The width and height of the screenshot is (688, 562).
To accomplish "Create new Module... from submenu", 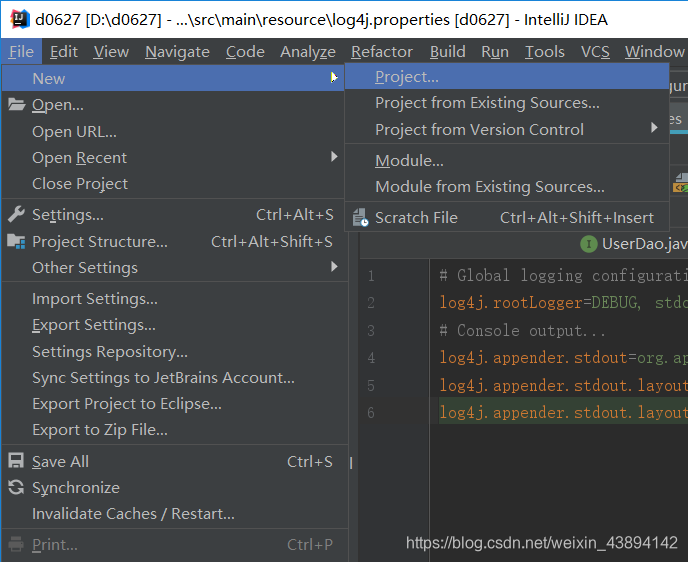I will [507, 161].
